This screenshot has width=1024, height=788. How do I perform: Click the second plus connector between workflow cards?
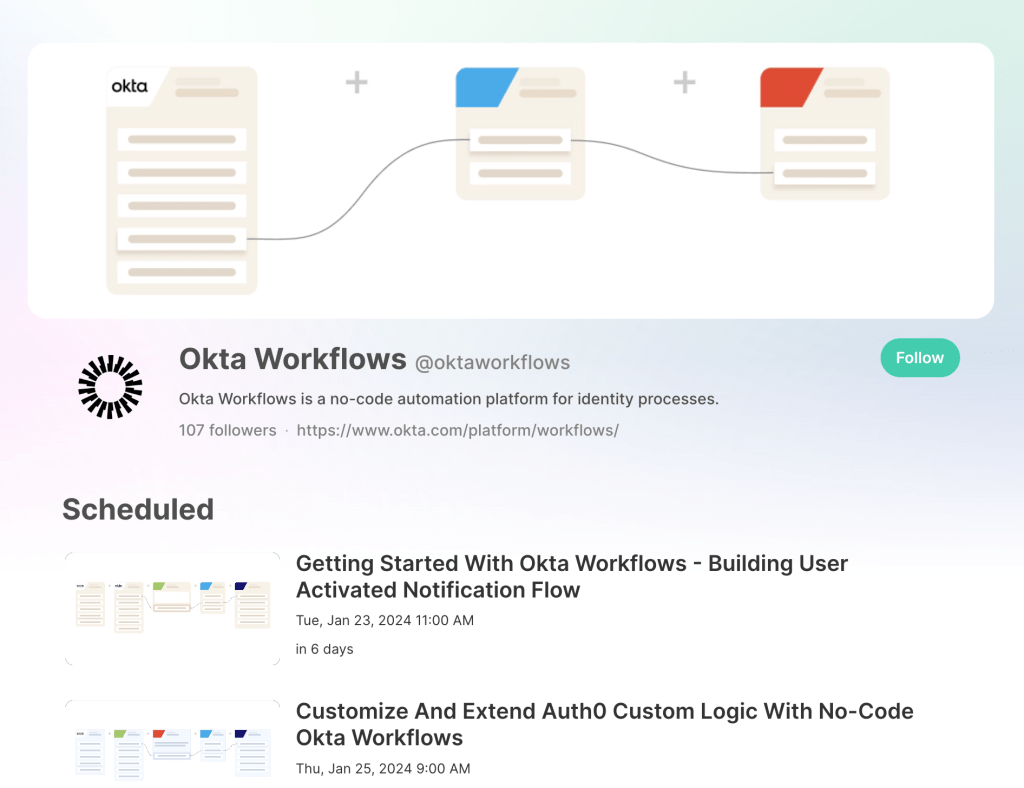click(x=684, y=82)
